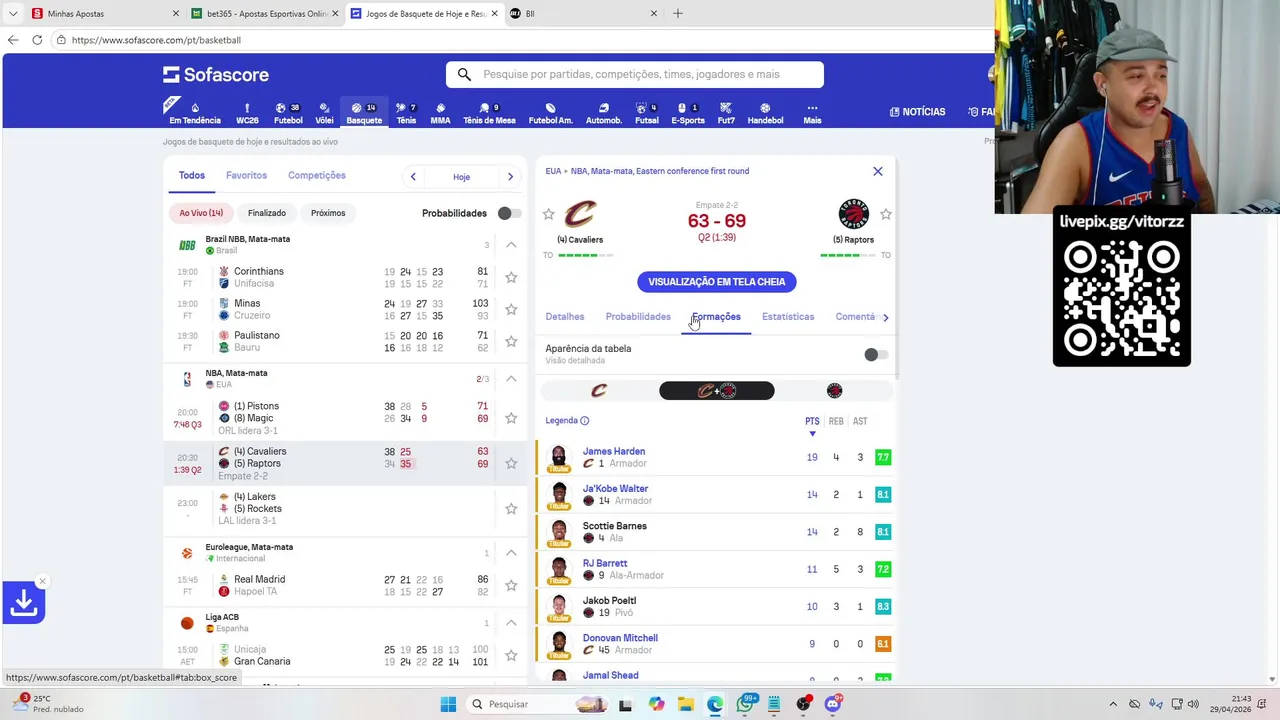Open the Handebol sport icon
The width and height of the screenshot is (1280, 720).
click(x=765, y=113)
